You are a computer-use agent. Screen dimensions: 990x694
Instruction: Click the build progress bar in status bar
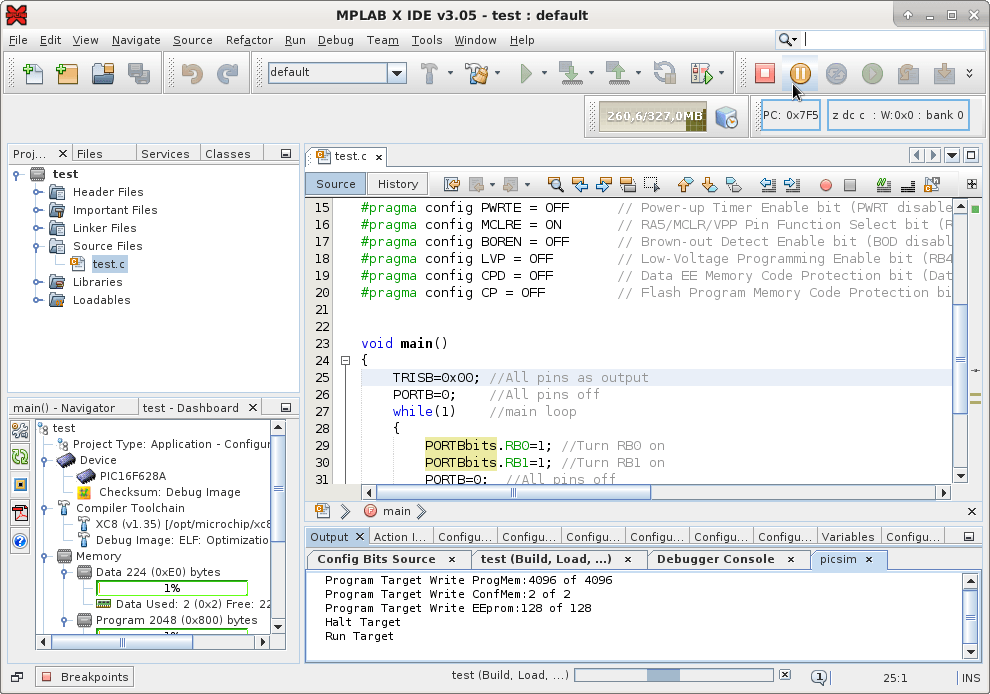click(x=674, y=675)
